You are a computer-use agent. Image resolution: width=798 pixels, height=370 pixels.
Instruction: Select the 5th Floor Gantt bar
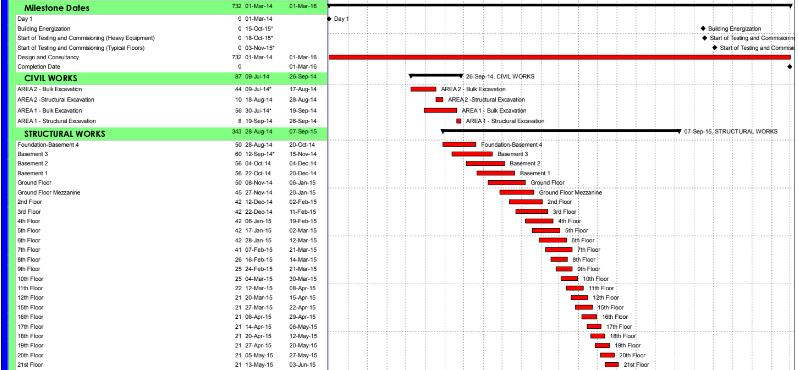coord(546,231)
